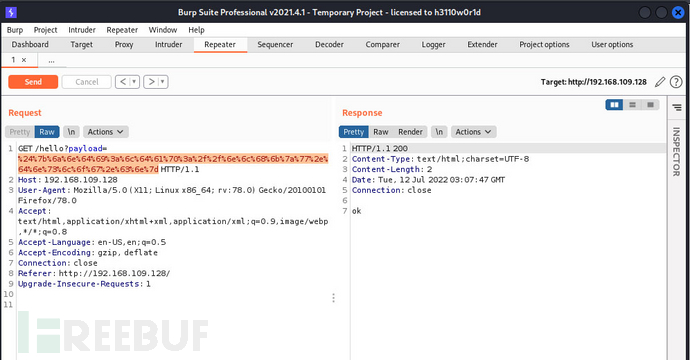
Task: Open the request Actions dropdown
Action: [x=106, y=132]
